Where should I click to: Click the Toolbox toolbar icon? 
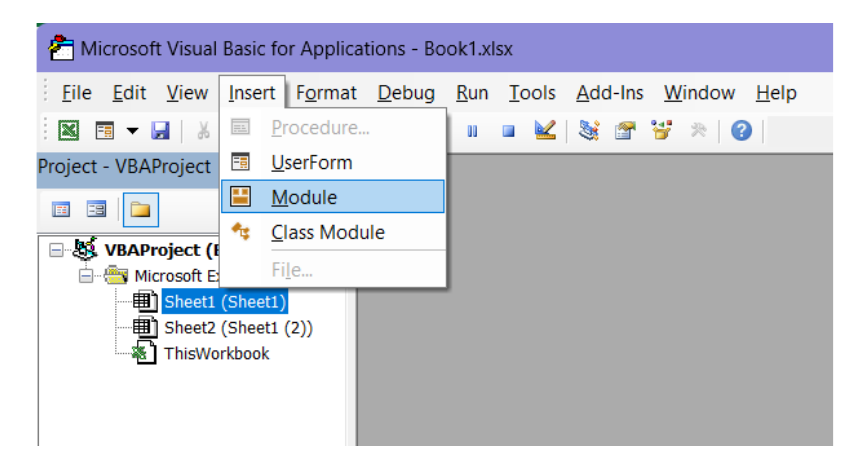click(x=698, y=131)
